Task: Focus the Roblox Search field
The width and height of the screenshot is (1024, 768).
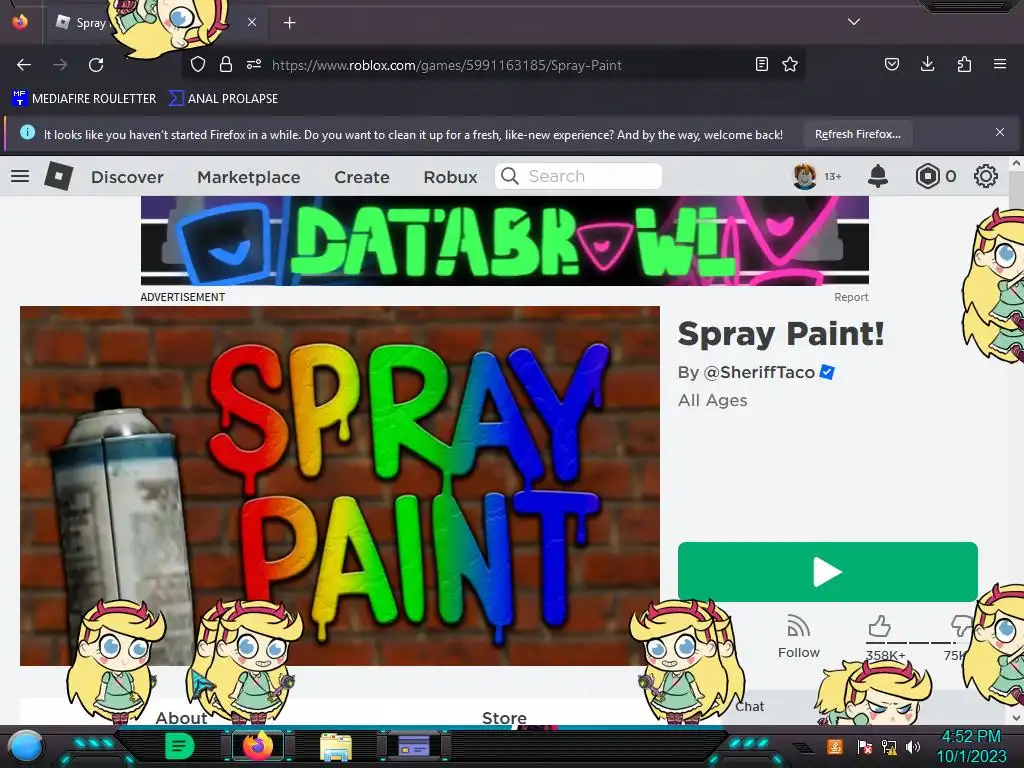Action: (x=579, y=176)
